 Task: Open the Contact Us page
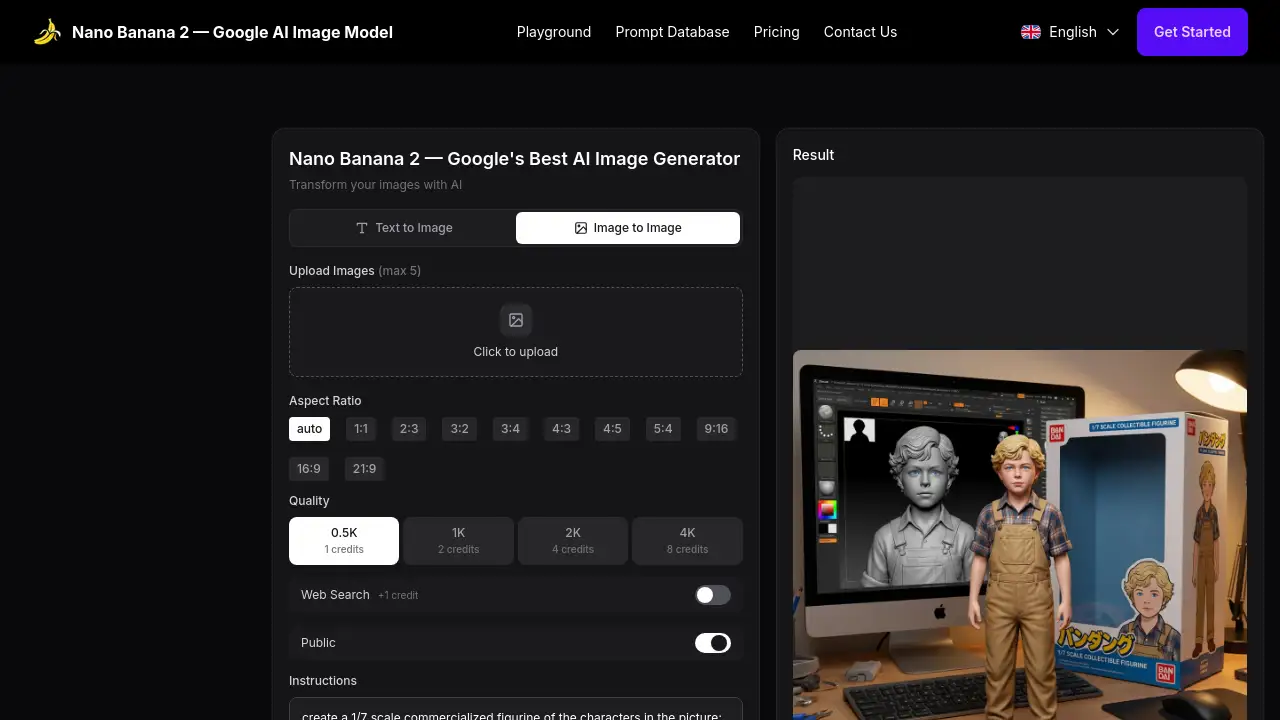point(860,32)
